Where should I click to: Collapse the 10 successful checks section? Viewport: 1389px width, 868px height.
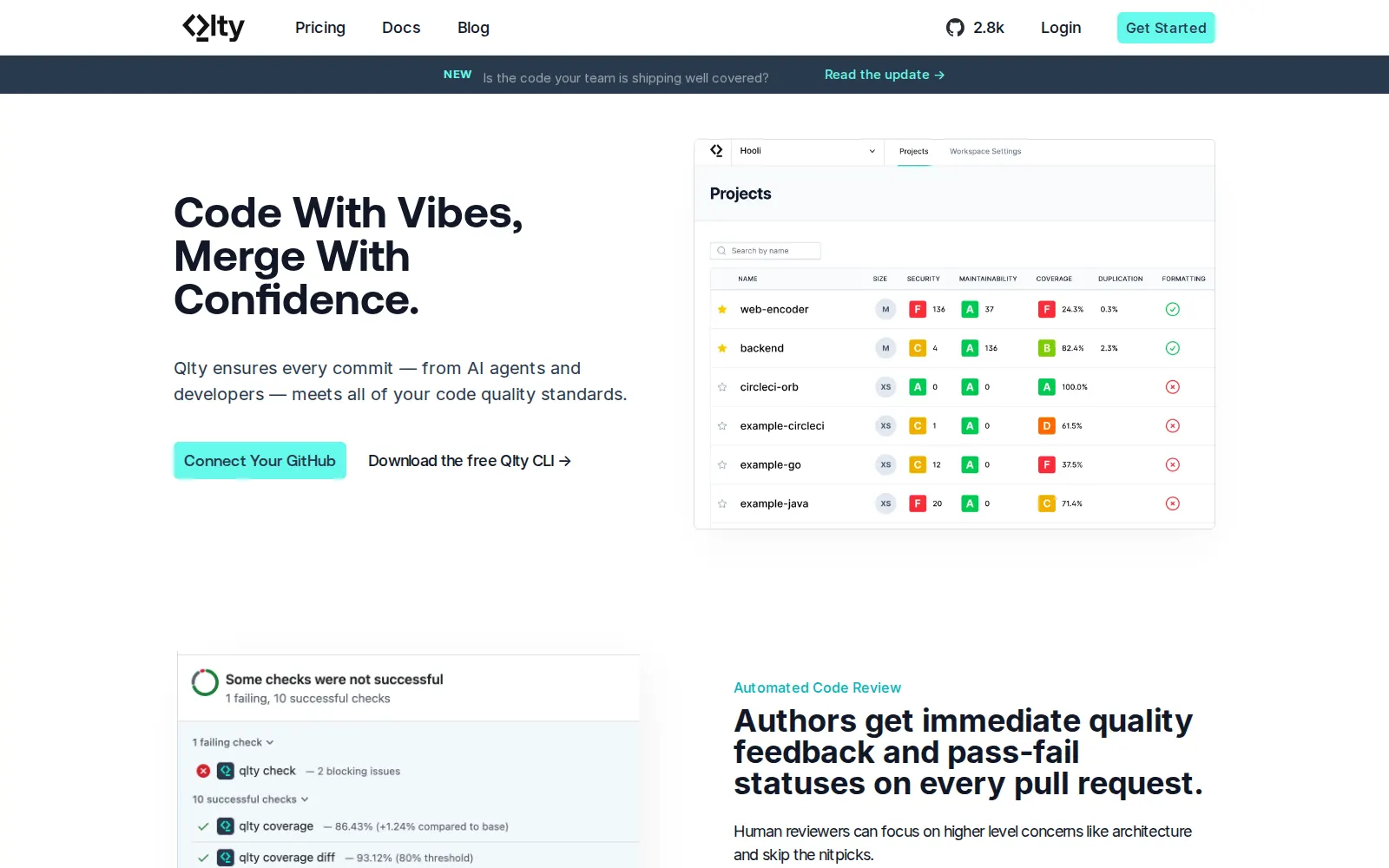(250, 799)
